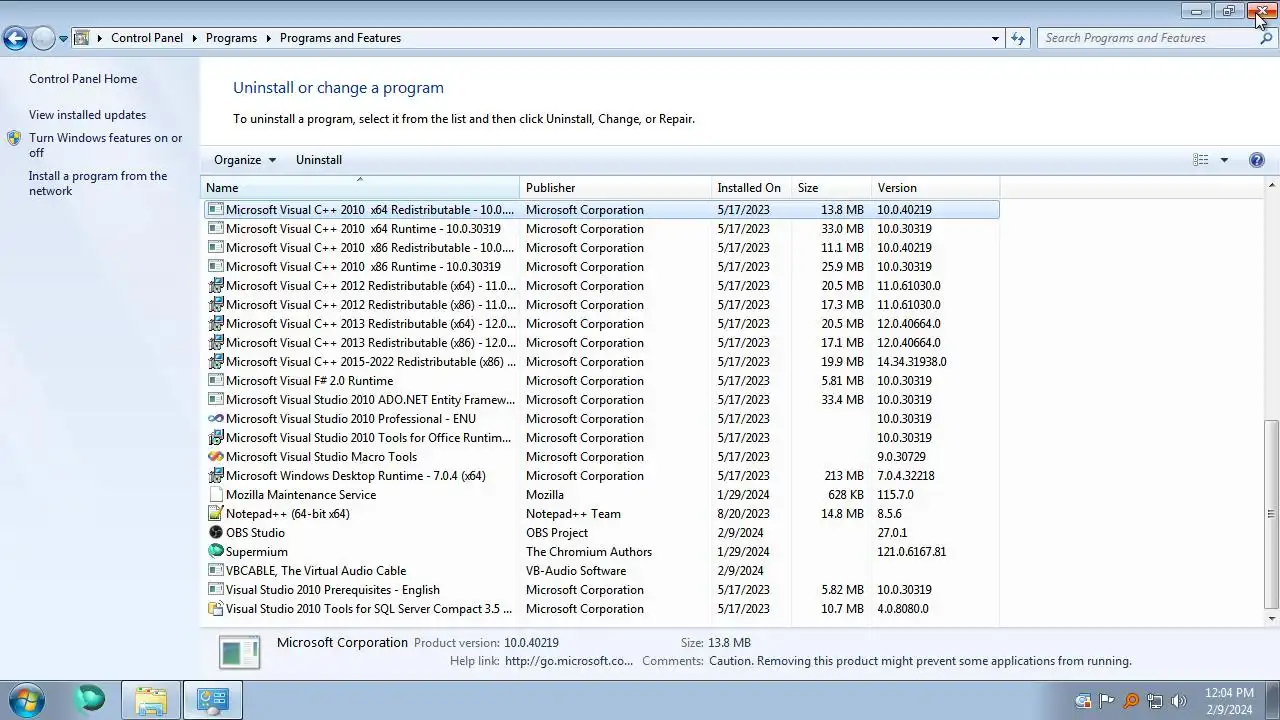Click the volume speaker tray icon

point(1178,701)
